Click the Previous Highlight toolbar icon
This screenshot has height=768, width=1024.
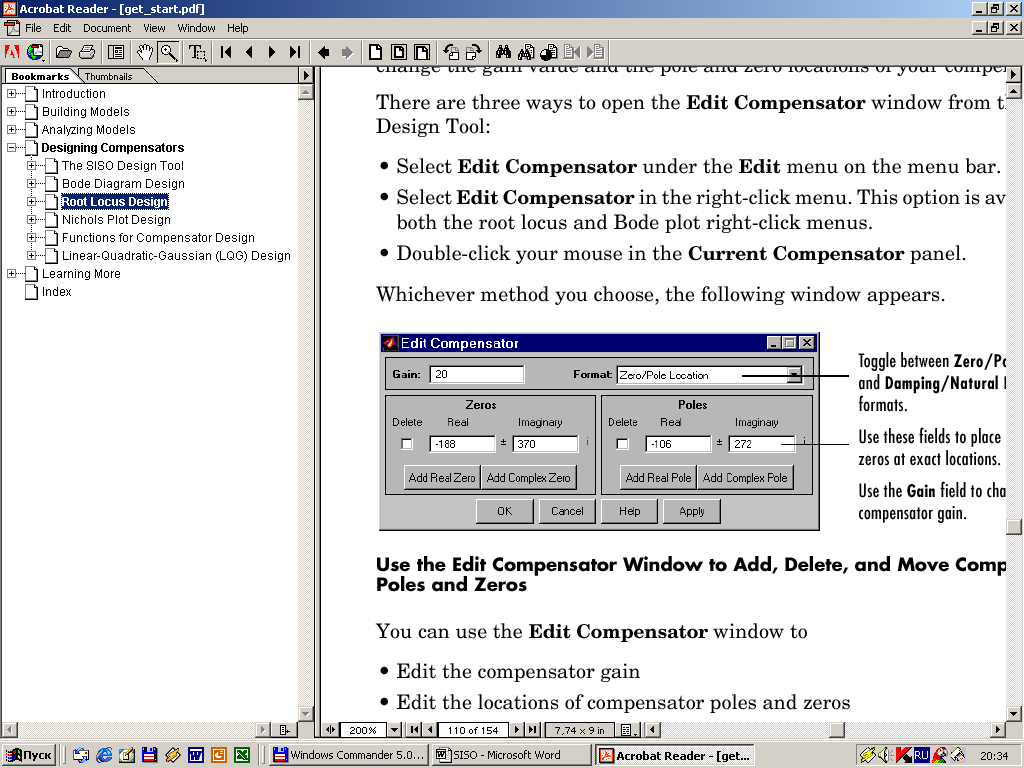pos(572,52)
